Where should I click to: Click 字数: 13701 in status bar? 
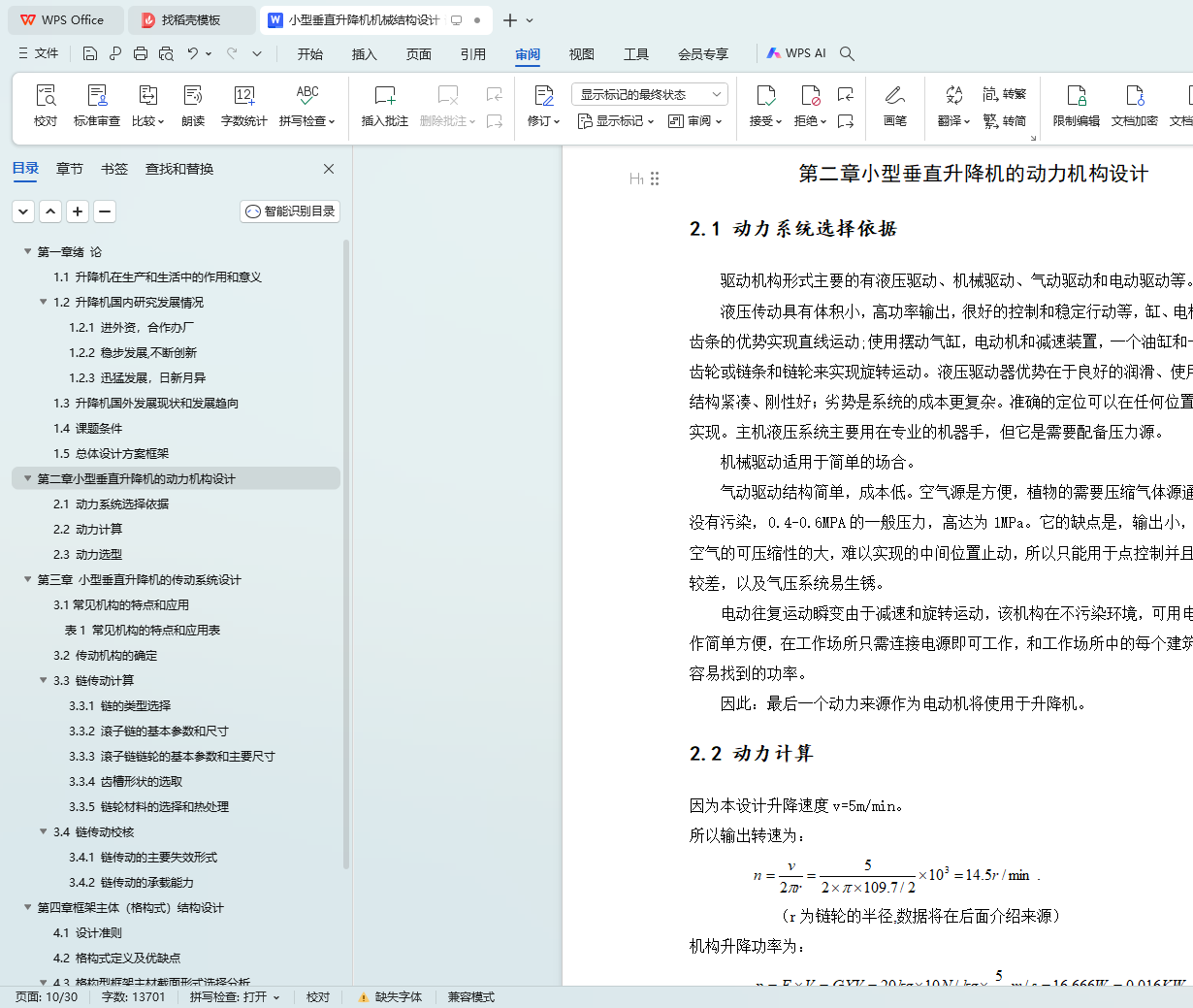pos(134,997)
